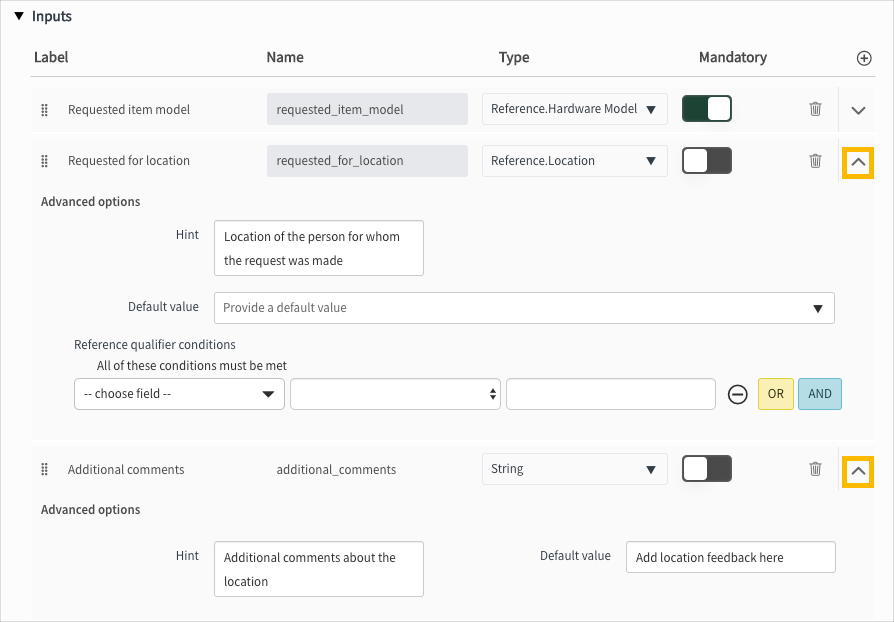Grab the drag handle of Requested for location

44,160
